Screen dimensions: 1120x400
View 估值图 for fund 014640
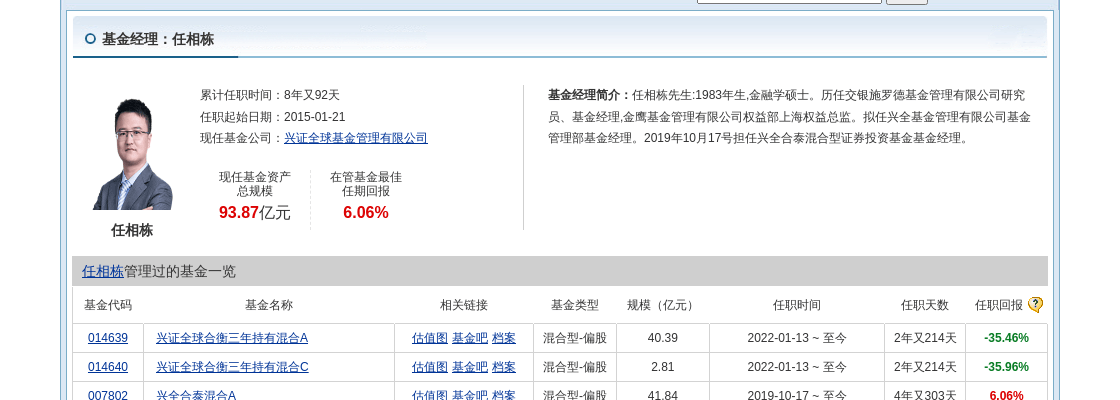430,367
